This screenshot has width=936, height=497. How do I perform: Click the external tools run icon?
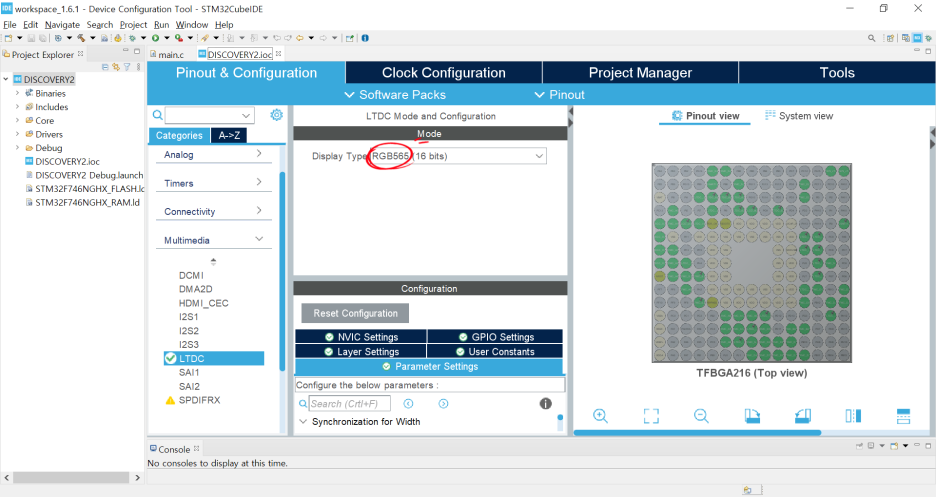[x=178, y=38]
